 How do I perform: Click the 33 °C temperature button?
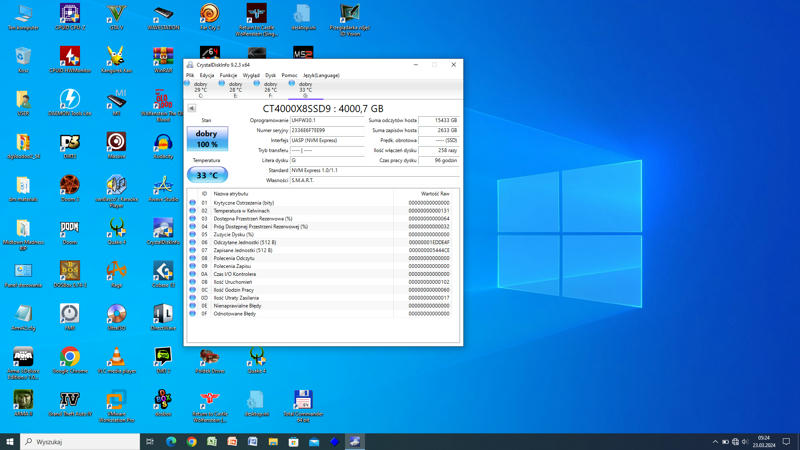[207, 175]
